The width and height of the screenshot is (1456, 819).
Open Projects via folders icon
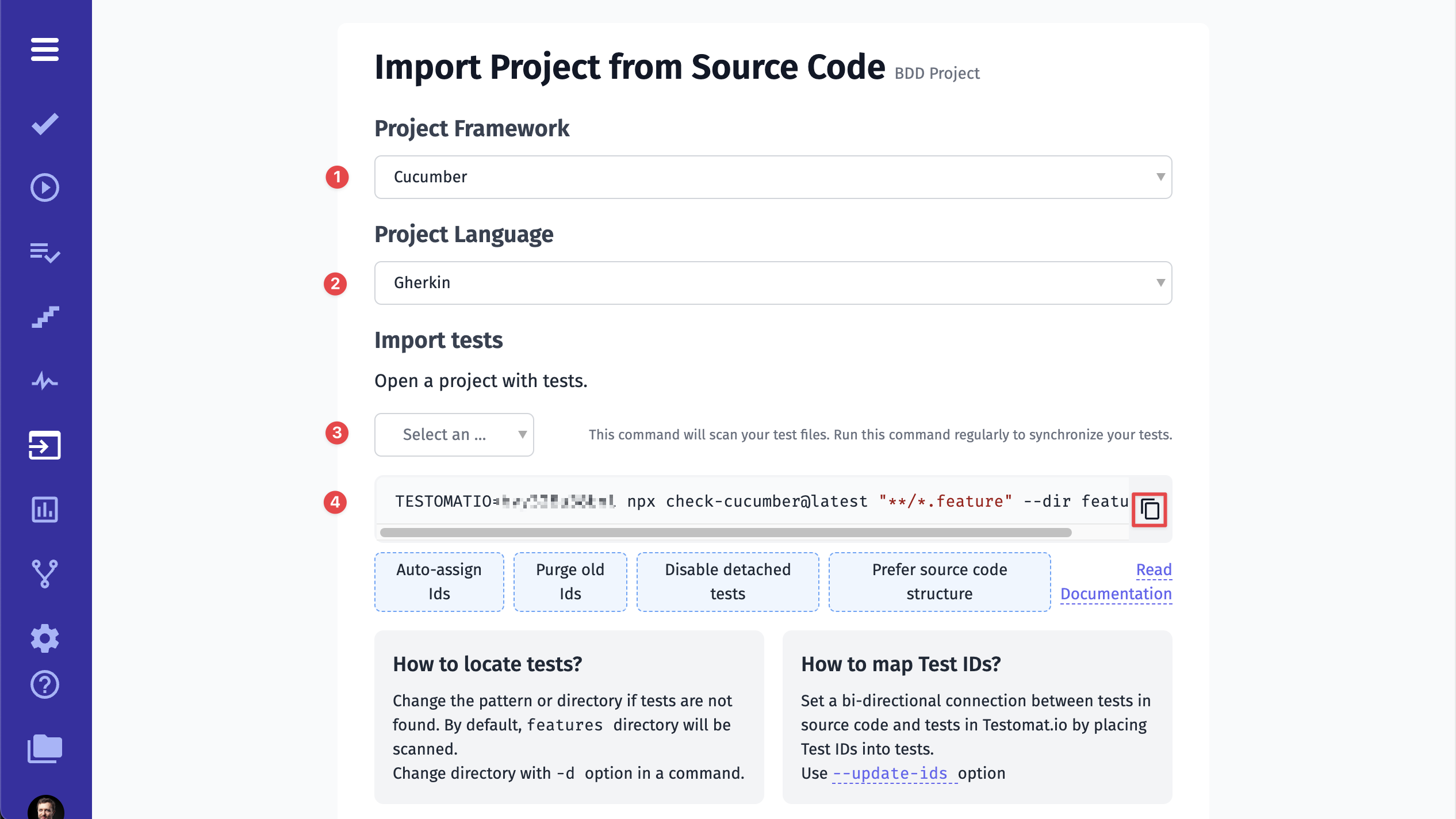pyautogui.click(x=45, y=749)
